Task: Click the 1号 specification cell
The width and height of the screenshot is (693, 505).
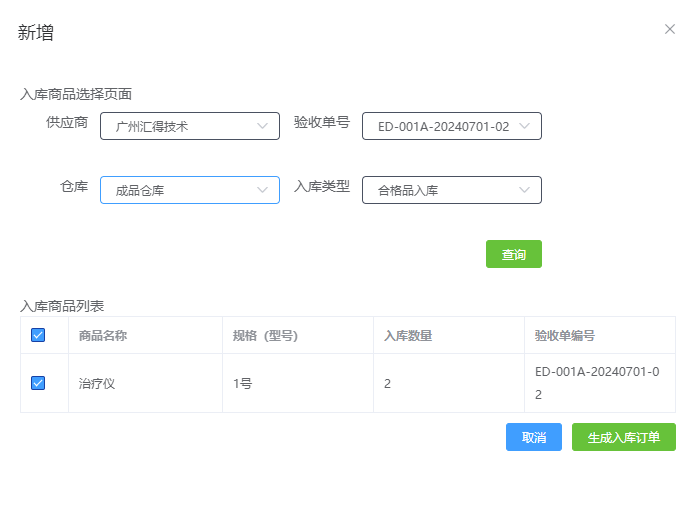Action: pos(243,383)
